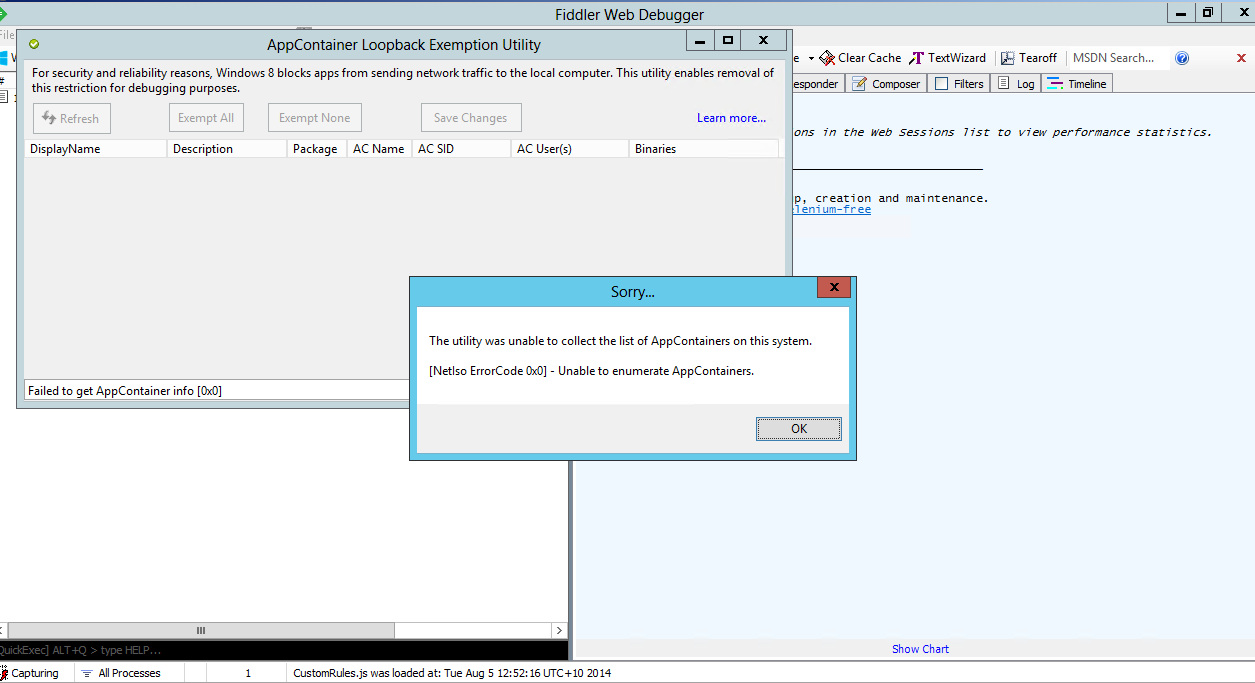The height and width of the screenshot is (683, 1255).
Task: Sort by AC Name column header
Action: click(x=379, y=149)
